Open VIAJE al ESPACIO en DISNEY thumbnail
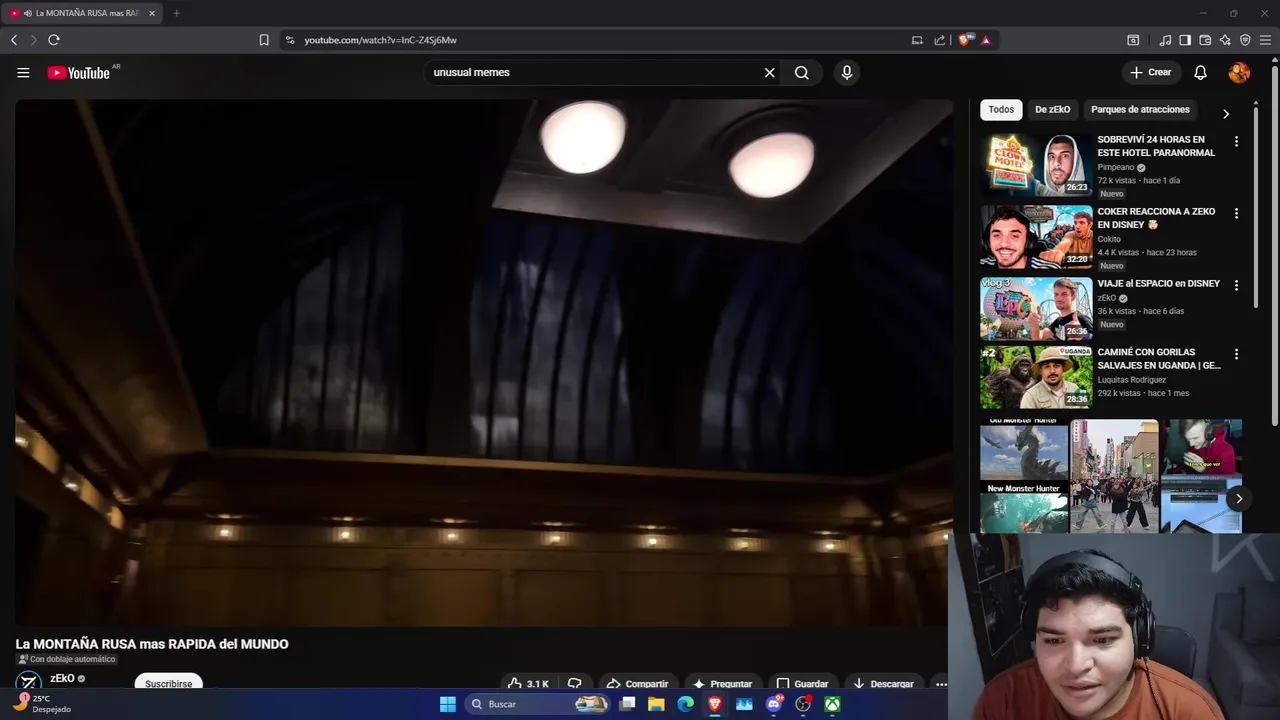Image resolution: width=1280 pixels, height=720 pixels. point(1036,309)
